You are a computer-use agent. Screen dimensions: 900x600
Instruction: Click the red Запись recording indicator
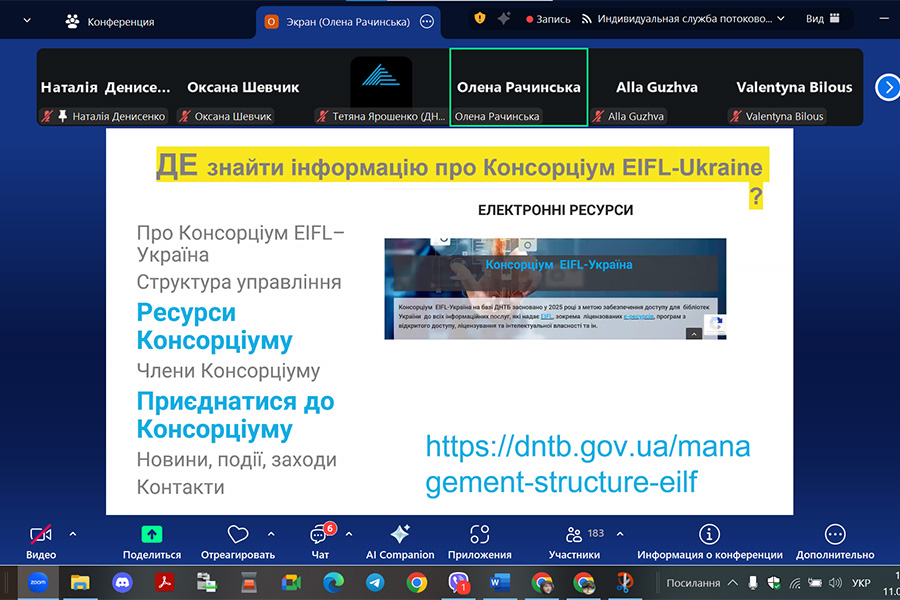point(548,19)
